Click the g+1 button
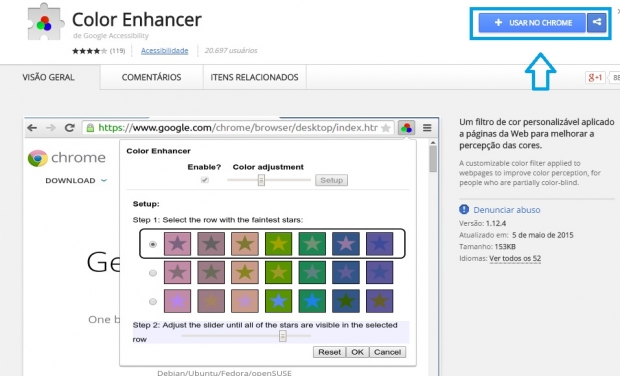Viewport: 620px width, 376px height. (x=595, y=77)
